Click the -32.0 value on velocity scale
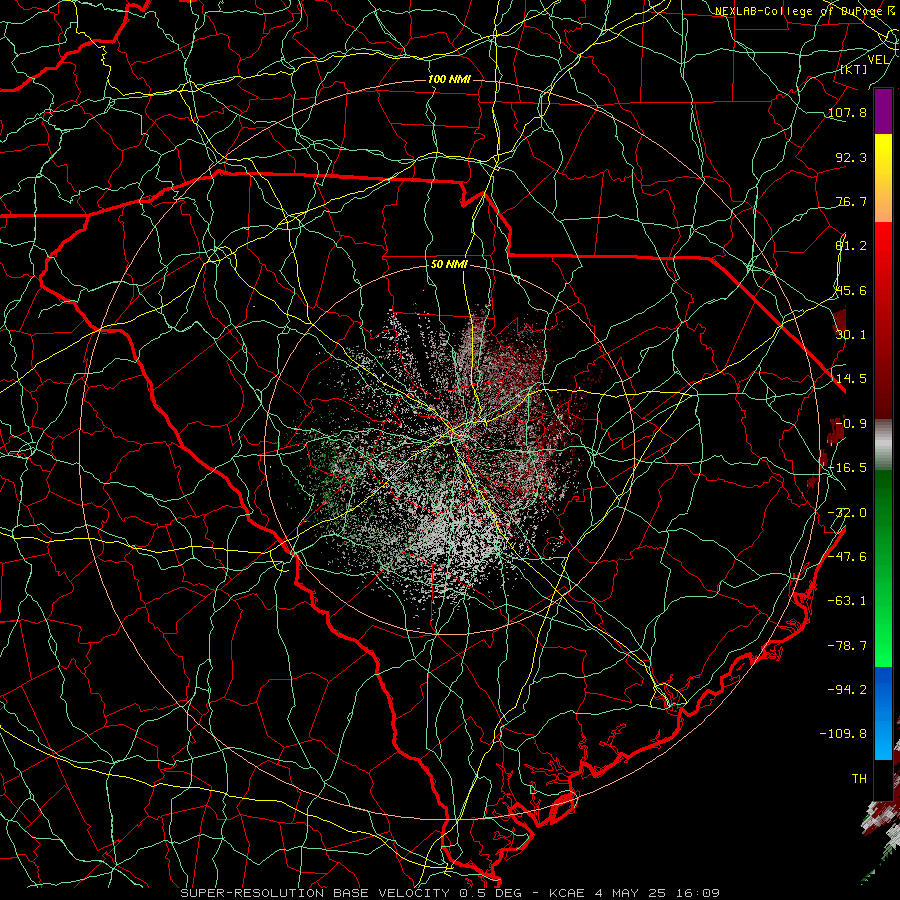The height and width of the screenshot is (900, 900). point(847,513)
